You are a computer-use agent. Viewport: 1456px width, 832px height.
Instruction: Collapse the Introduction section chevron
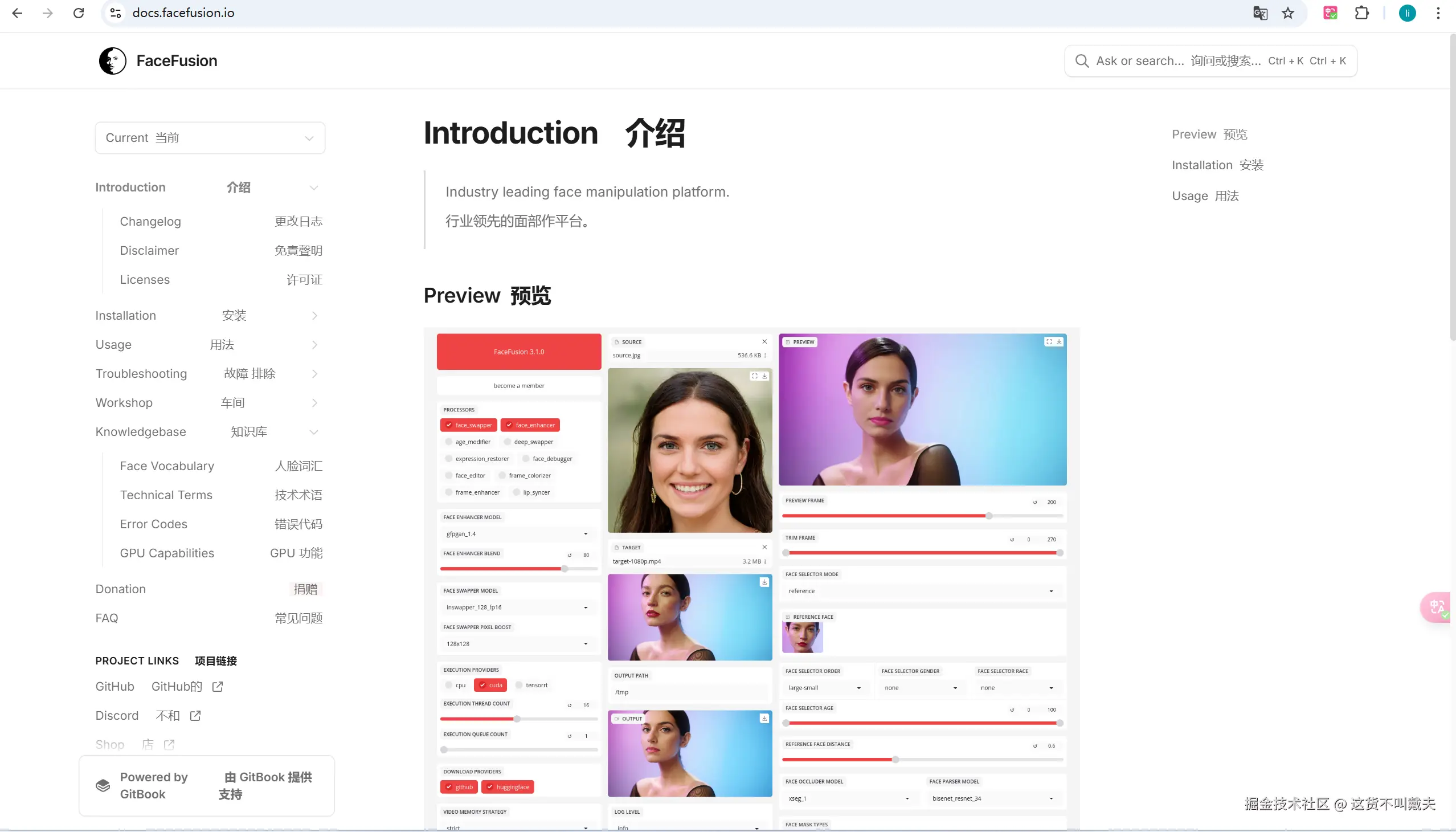[x=314, y=187]
